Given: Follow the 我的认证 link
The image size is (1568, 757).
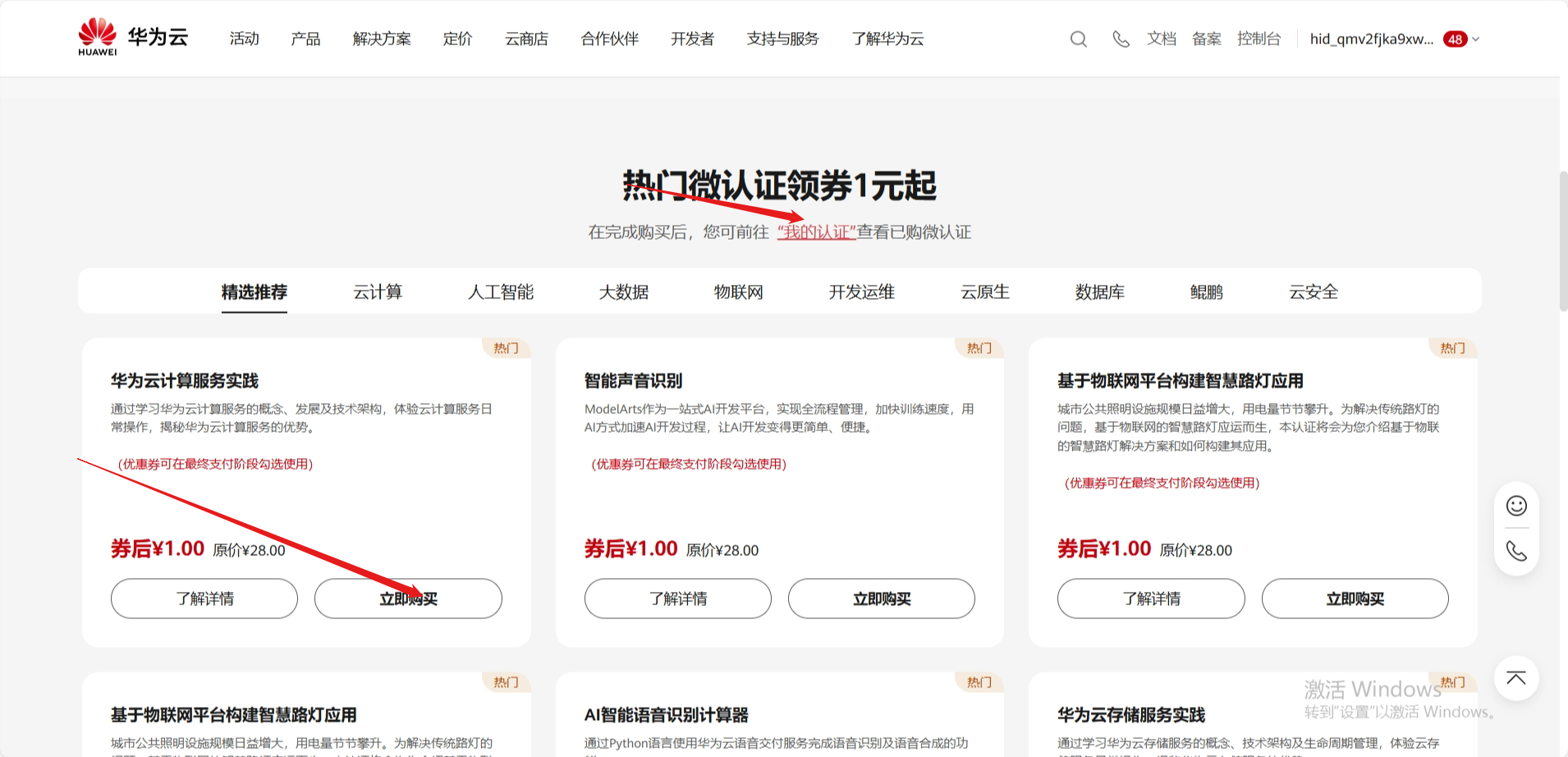Looking at the screenshot, I should coord(816,232).
